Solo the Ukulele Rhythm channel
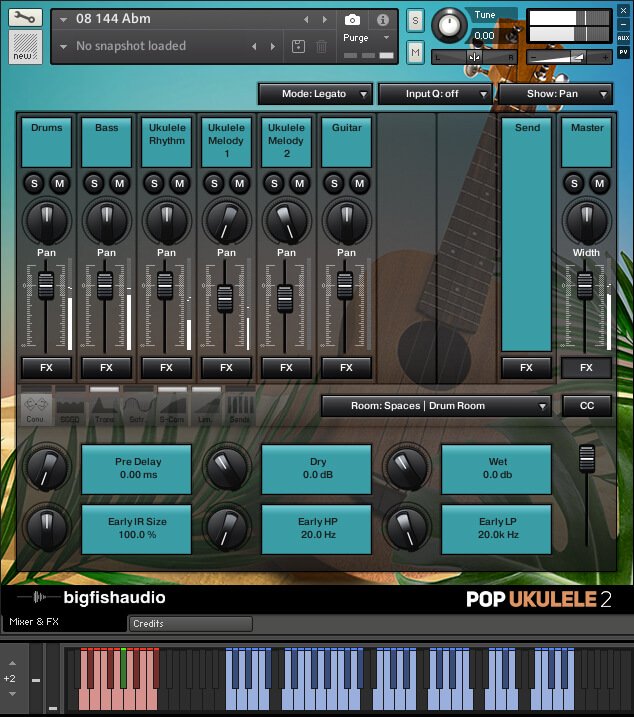 pyautogui.click(x=154, y=184)
